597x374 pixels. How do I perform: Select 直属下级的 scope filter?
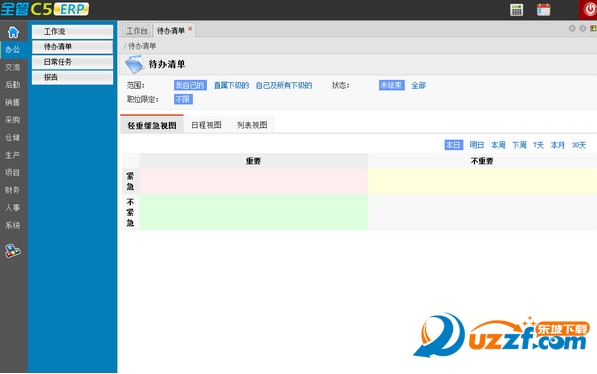231,85
